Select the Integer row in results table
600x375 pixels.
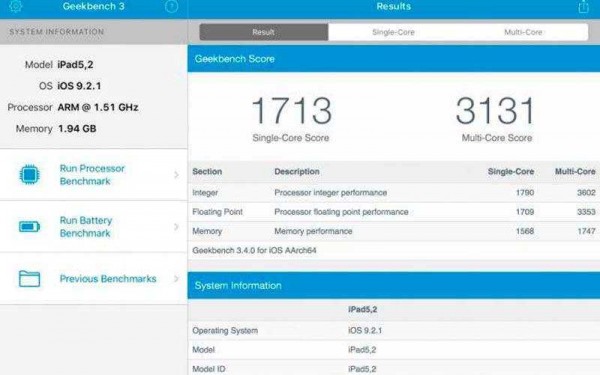tap(394, 192)
